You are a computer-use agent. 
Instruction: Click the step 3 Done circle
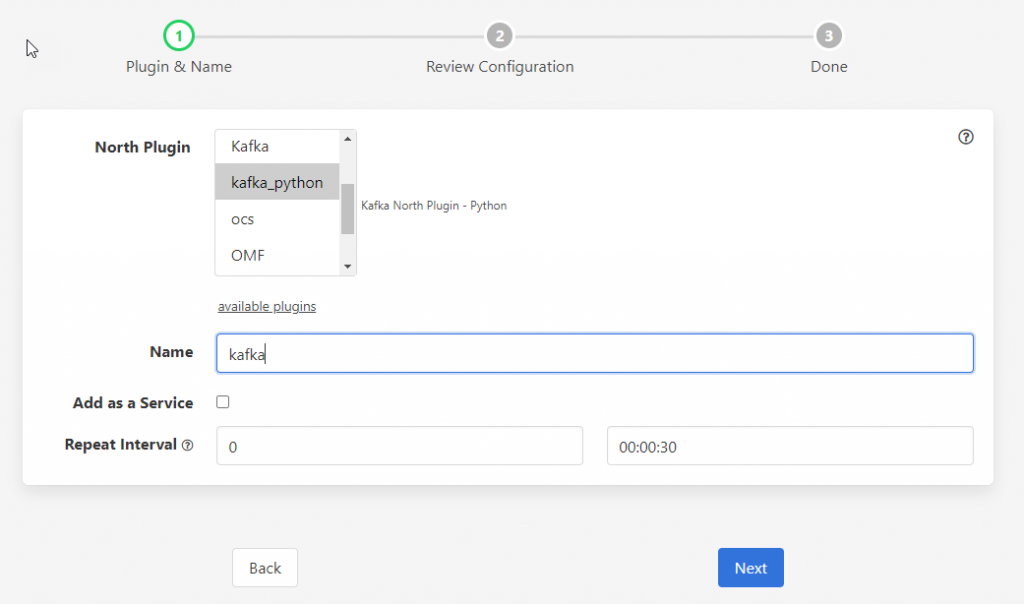(829, 36)
